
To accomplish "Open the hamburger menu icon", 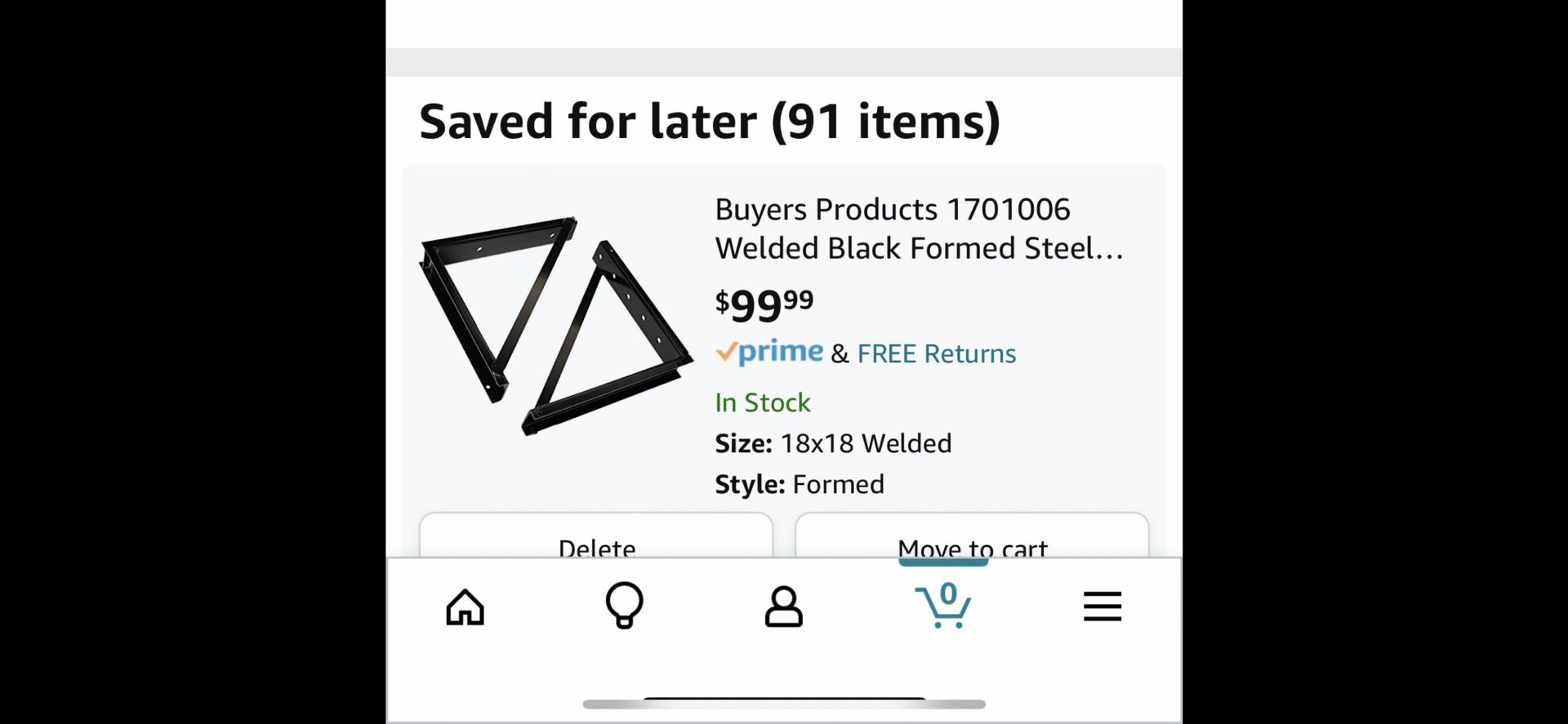I will [x=1102, y=606].
